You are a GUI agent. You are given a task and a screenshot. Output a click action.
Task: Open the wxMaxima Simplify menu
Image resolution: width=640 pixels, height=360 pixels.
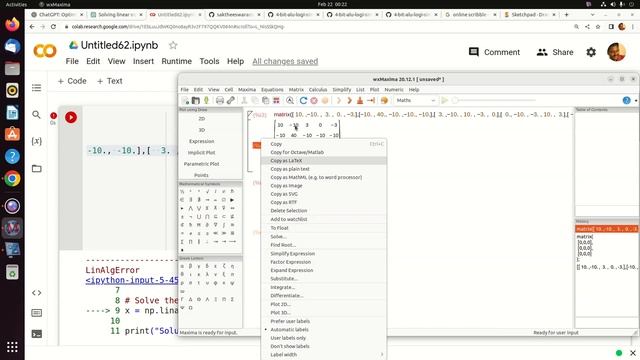tap(342, 90)
